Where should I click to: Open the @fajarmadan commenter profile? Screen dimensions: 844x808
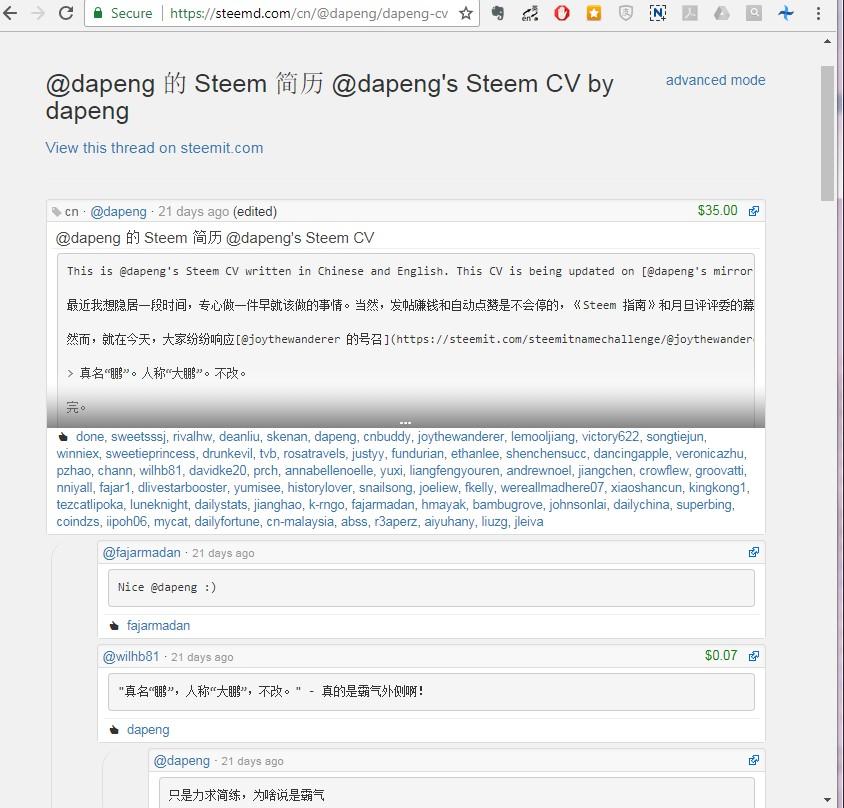tap(142, 553)
